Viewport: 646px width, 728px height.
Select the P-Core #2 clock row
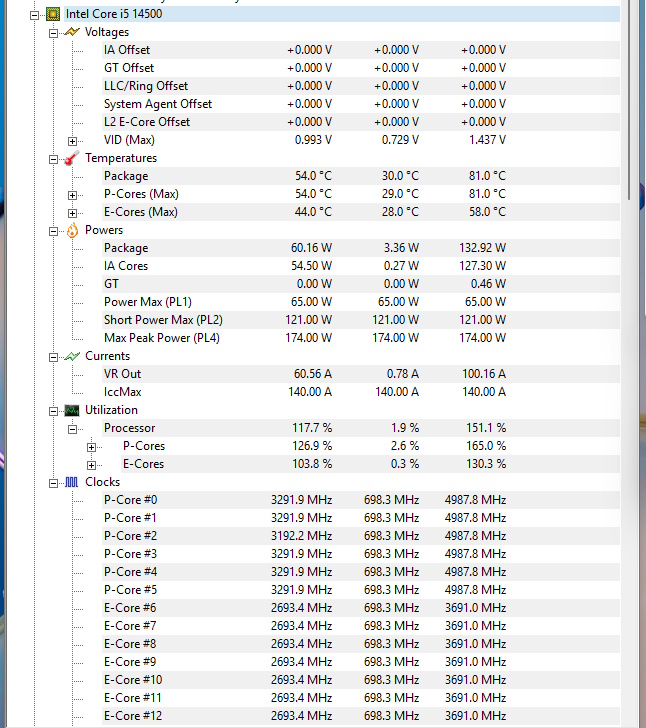click(130, 536)
